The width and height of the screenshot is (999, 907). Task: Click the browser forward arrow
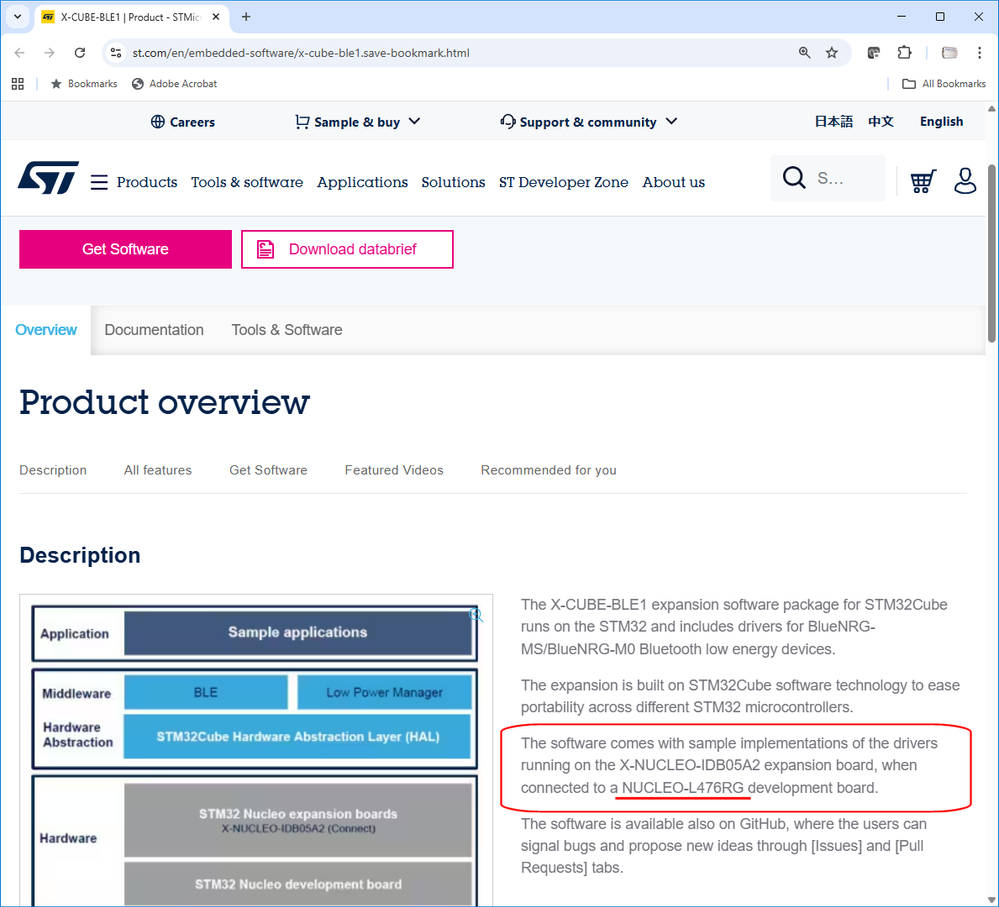(50, 53)
